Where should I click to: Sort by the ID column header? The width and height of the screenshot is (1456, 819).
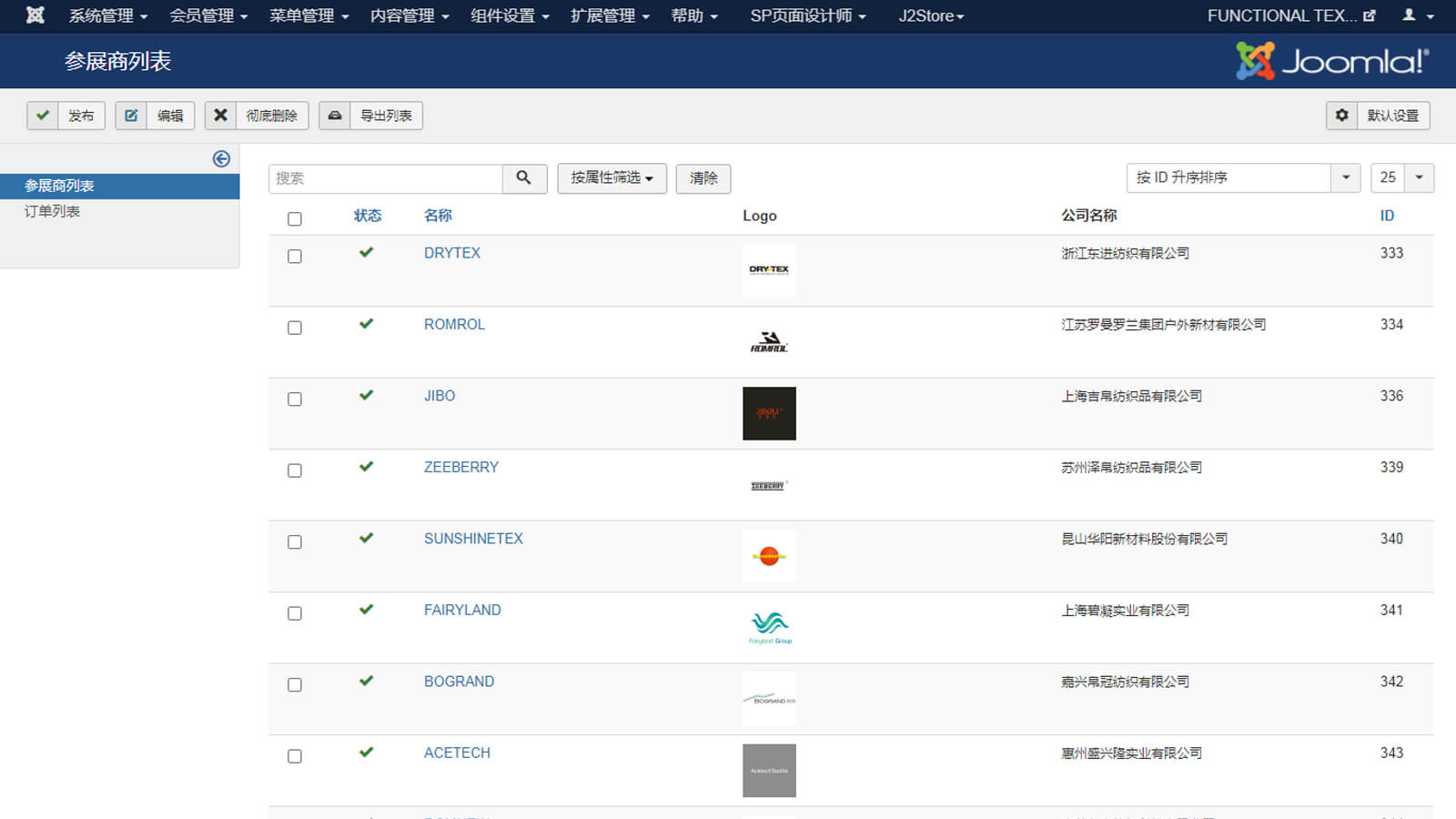pos(1387,216)
